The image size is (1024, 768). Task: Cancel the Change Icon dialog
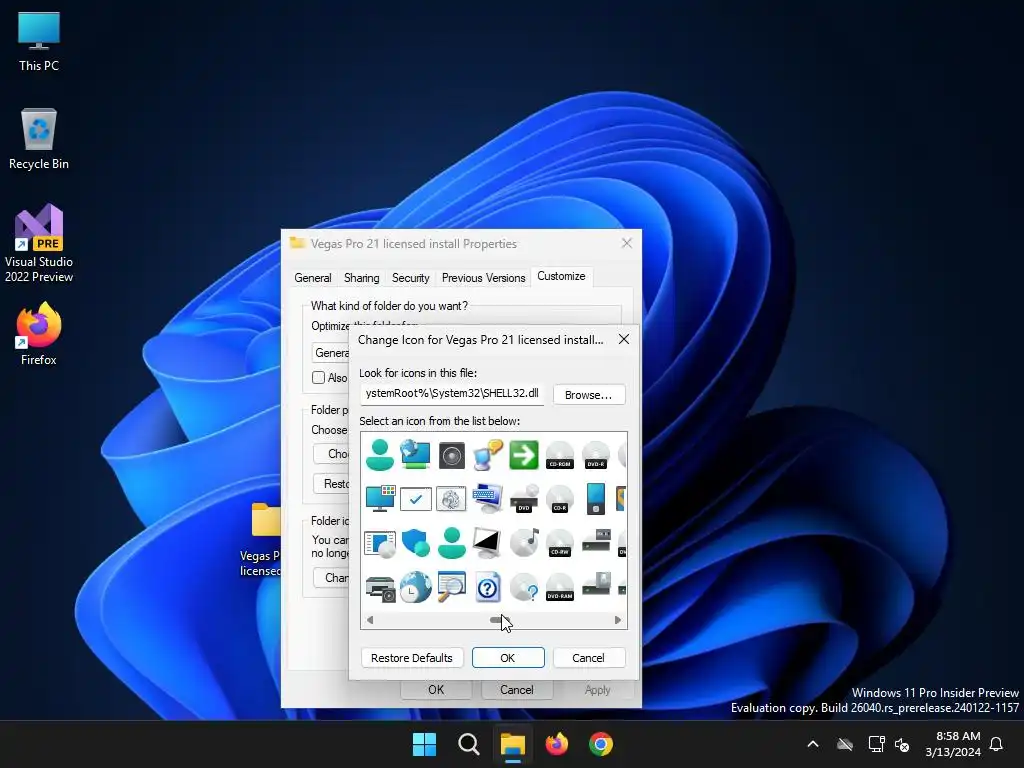589,658
